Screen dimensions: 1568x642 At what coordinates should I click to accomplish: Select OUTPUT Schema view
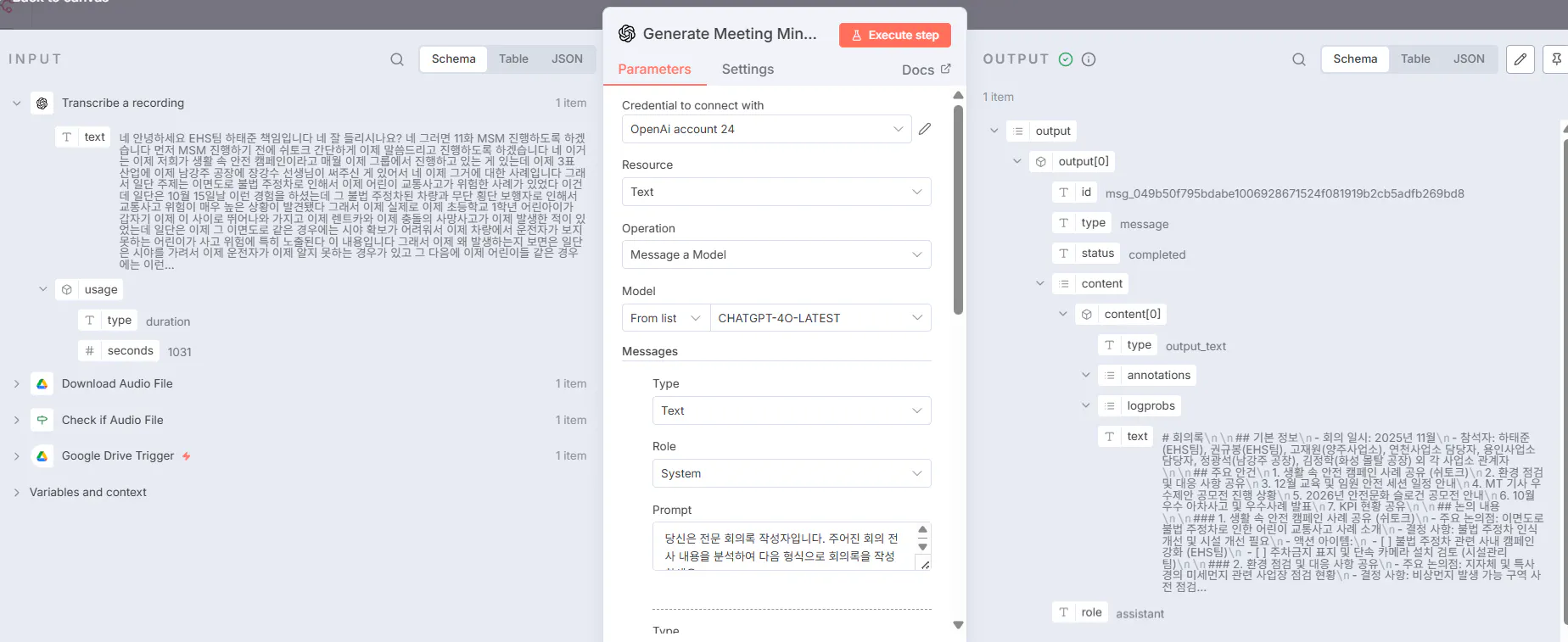point(1355,59)
